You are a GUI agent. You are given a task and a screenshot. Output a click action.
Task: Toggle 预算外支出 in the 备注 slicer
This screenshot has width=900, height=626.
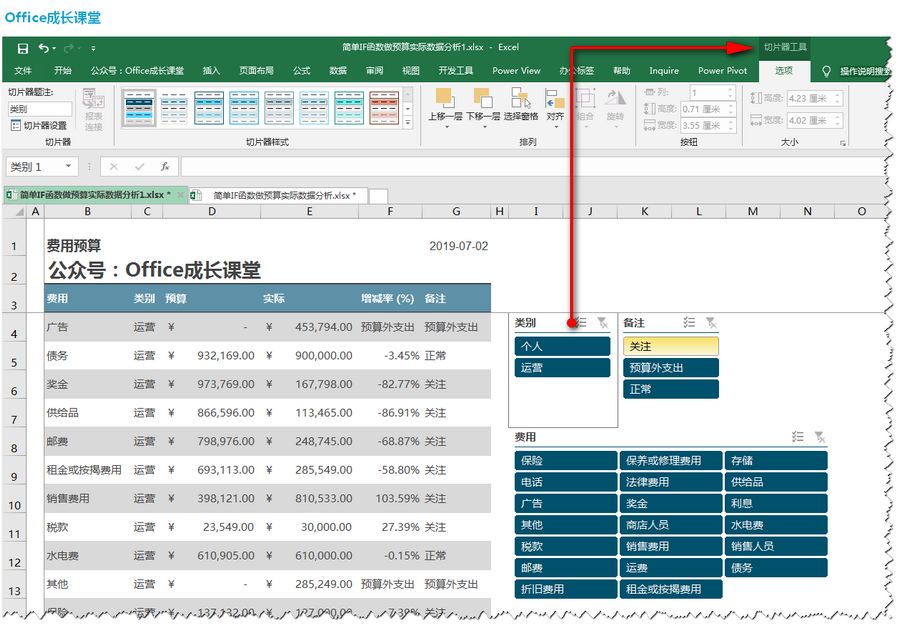coord(670,368)
